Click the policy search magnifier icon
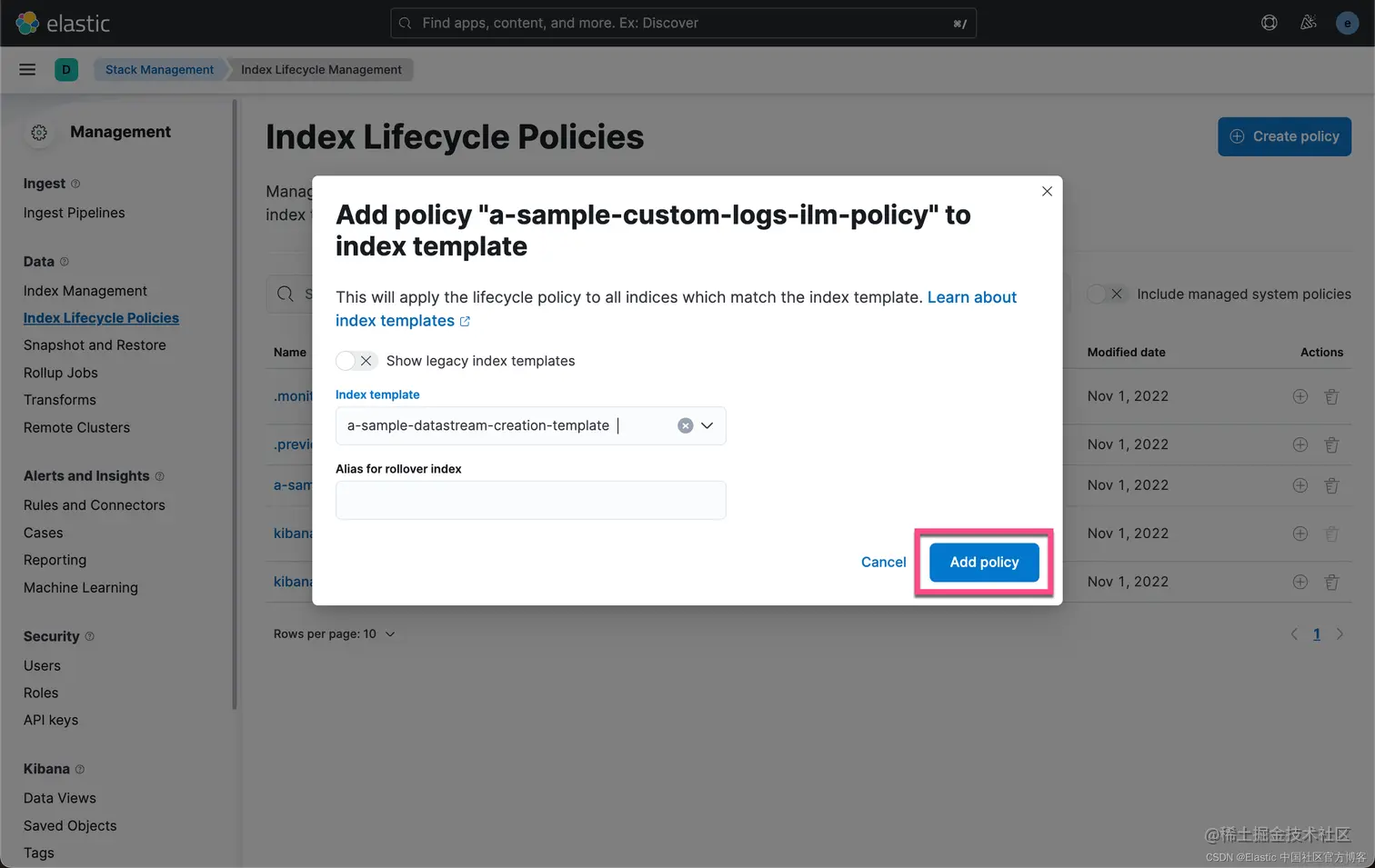This screenshot has height=868, width=1375. [x=286, y=294]
